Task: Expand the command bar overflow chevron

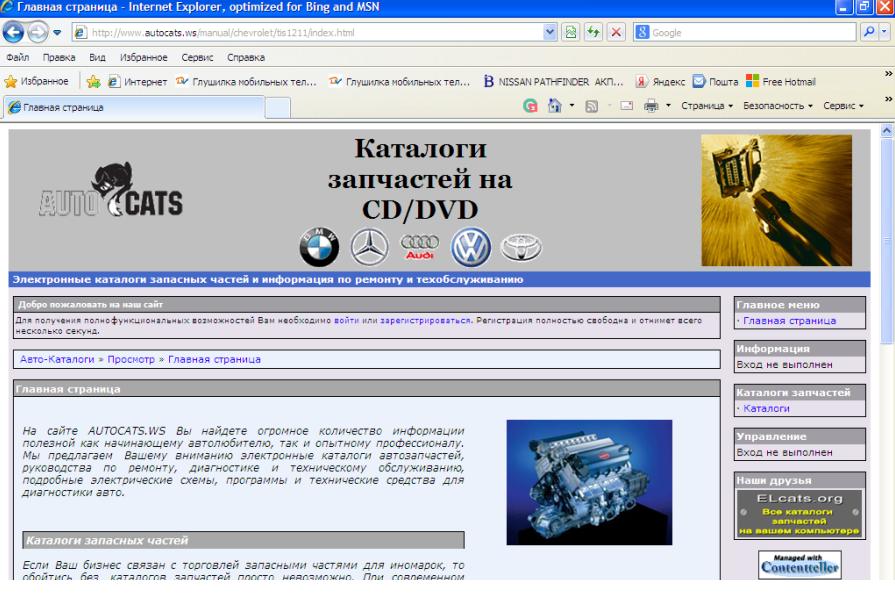Action: pyautogui.click(x=888, y=99)
